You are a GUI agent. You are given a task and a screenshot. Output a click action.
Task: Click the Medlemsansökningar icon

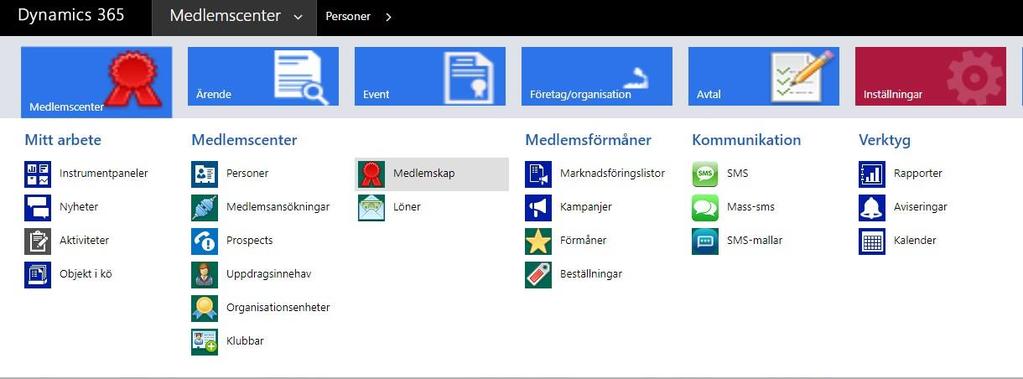pyautogui.click(x=204, y=207)
